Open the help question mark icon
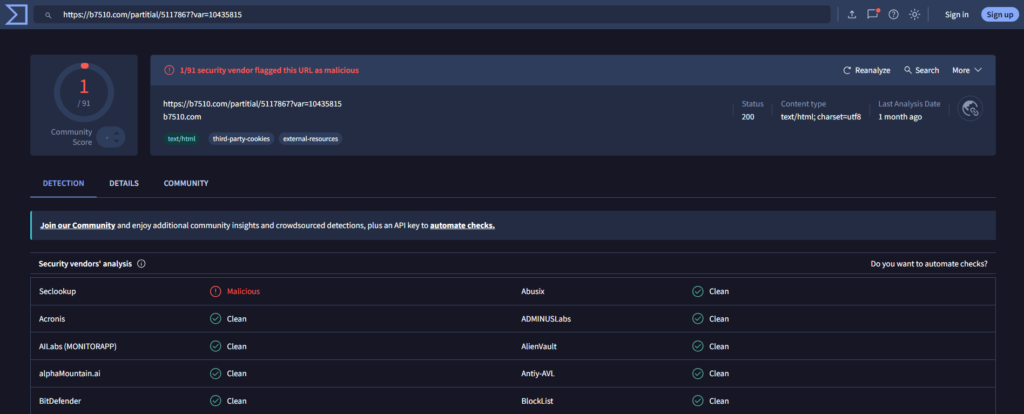The image size is (1024, 414). click(x=893, y=14)
